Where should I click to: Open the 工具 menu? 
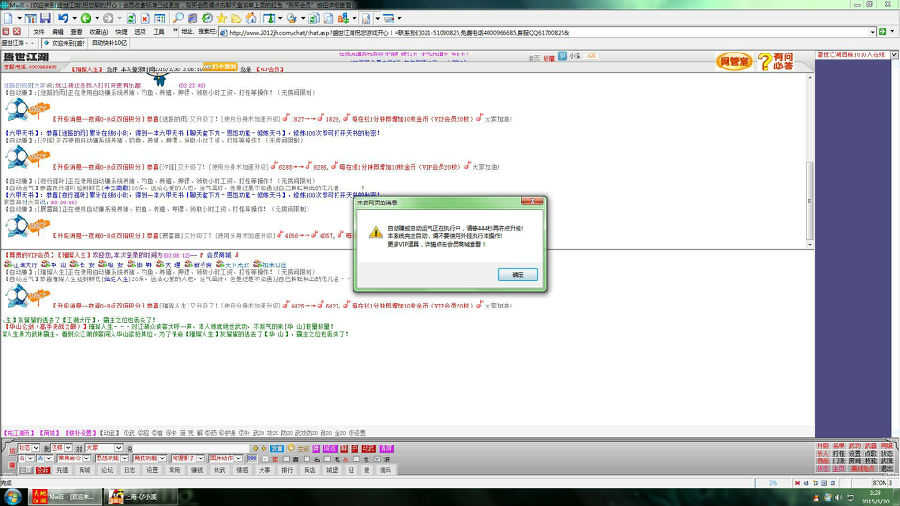(159, 32)
